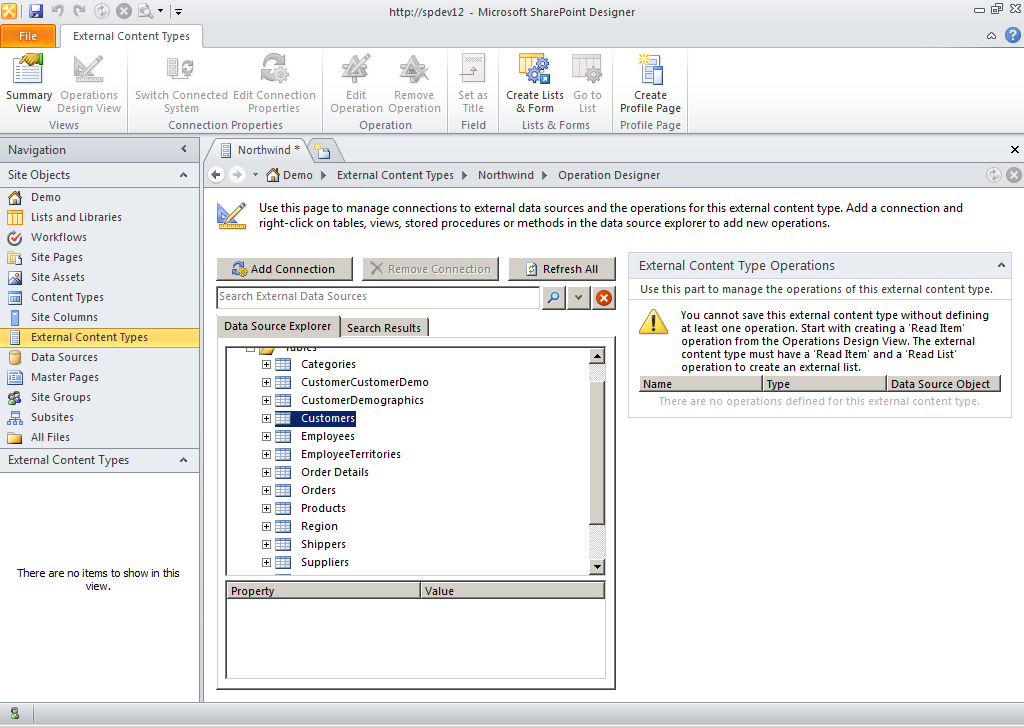Save using the quick access floppy icon
Screen dimensions: 1024x728
[x=35, y=11]
